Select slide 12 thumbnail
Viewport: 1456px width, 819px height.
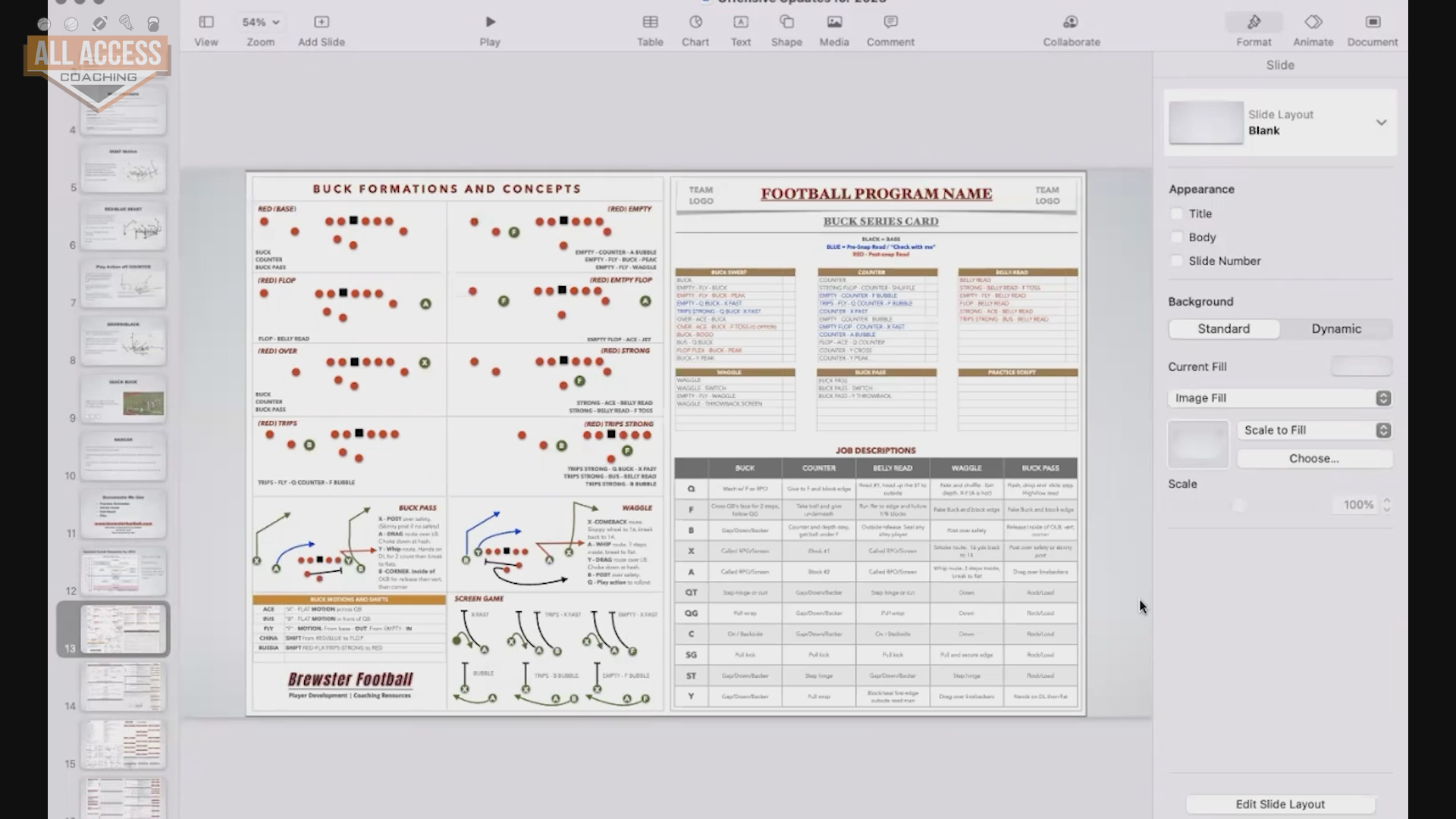[123, 573]
